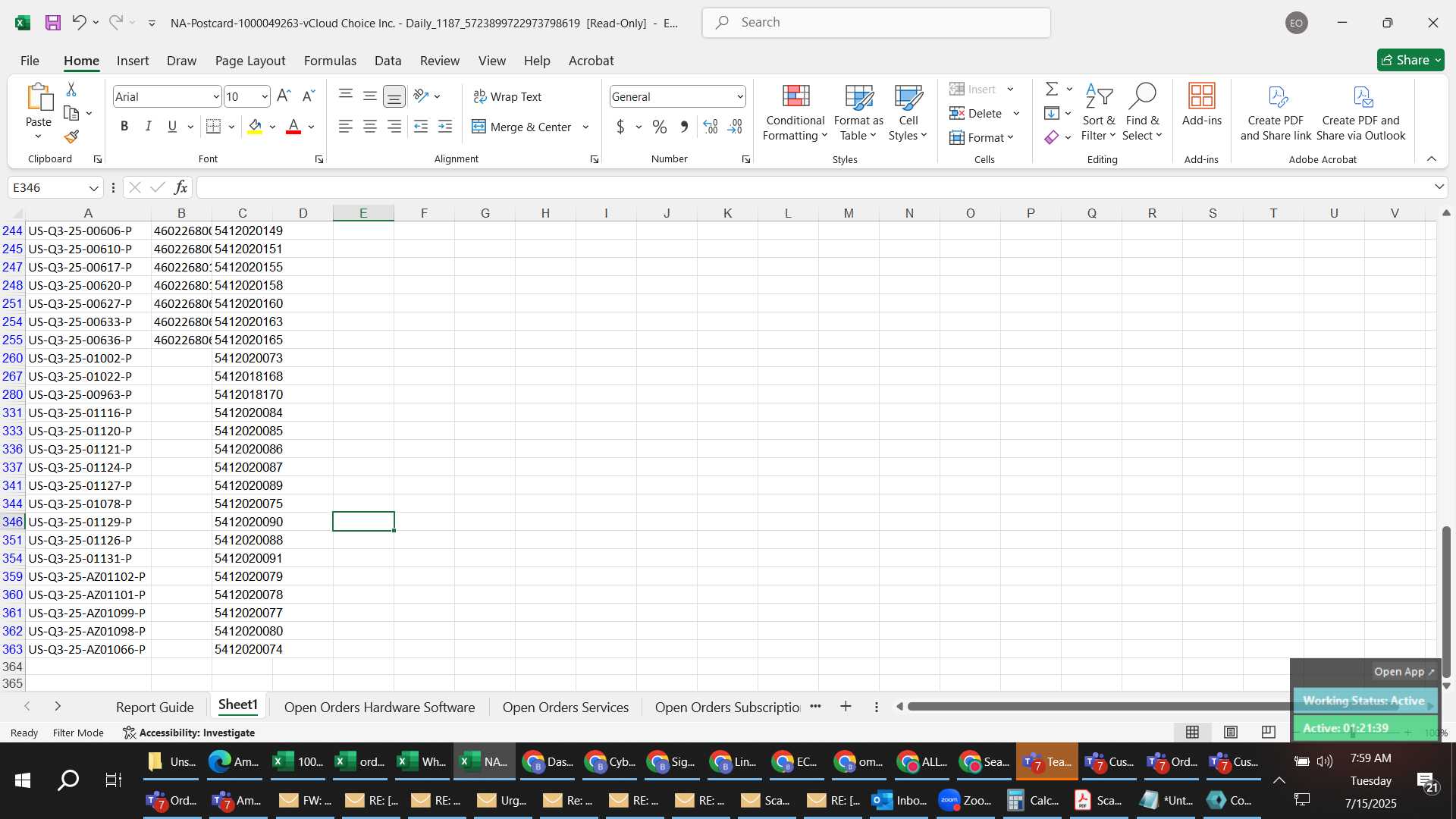Apply Percent Style icon
Image resolution: width=1456 pixels, height=819 pixels.
(660, 127)
